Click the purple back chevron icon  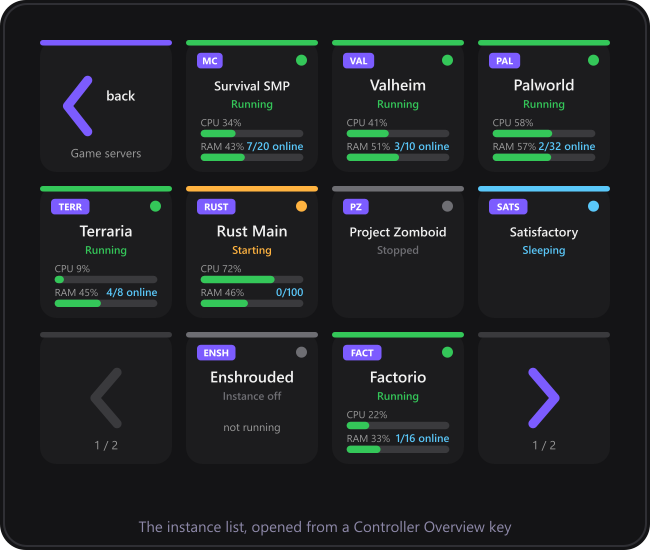pos(78,106)
